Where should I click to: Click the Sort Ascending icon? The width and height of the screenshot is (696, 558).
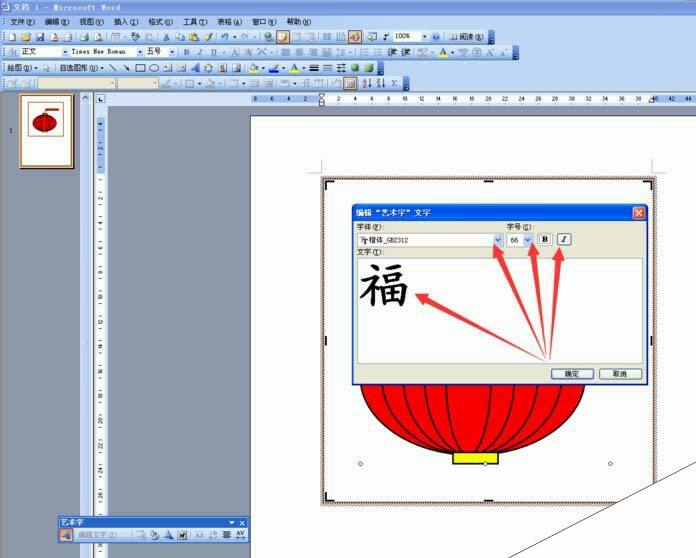(x=367, y=83)
